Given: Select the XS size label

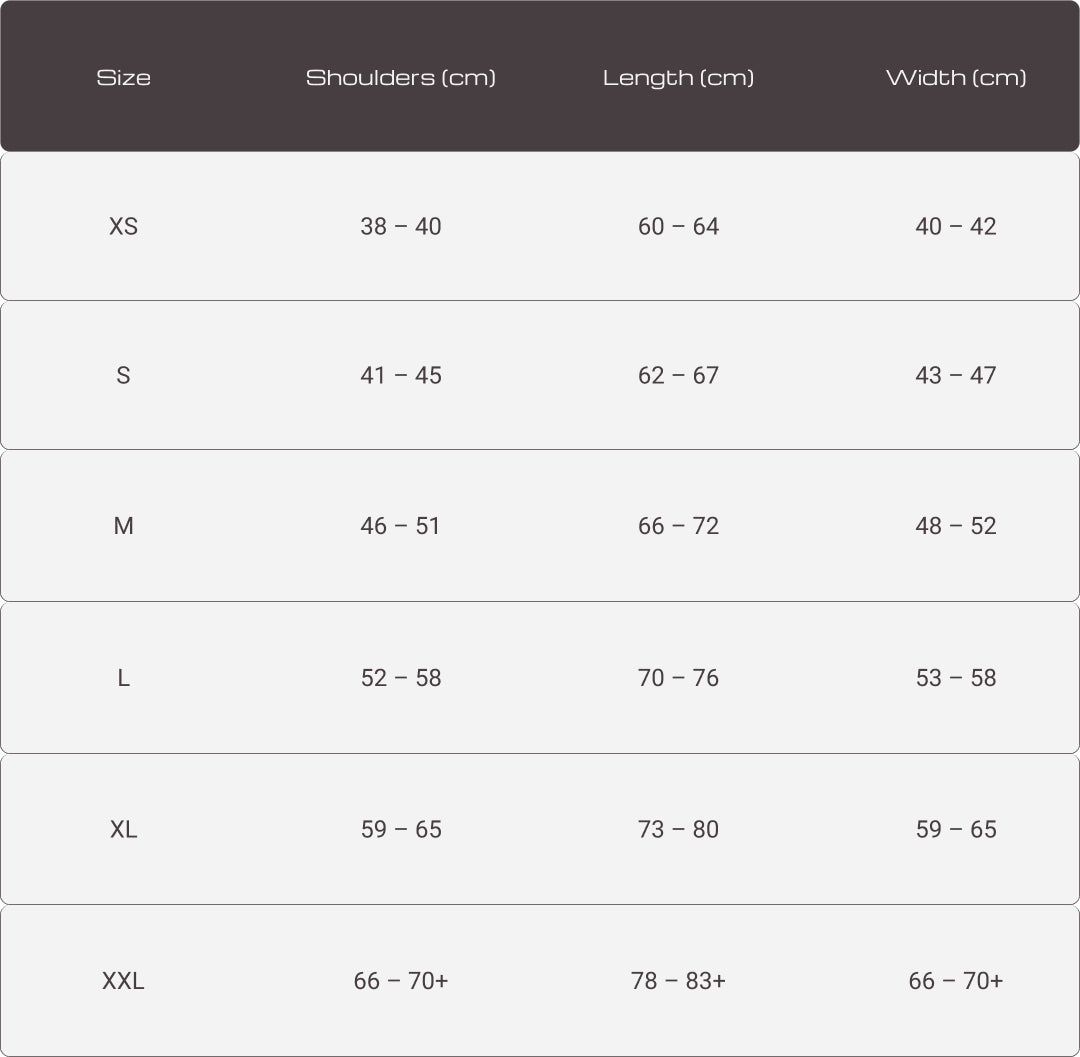Looking at the screenshot, I should 123,227.
